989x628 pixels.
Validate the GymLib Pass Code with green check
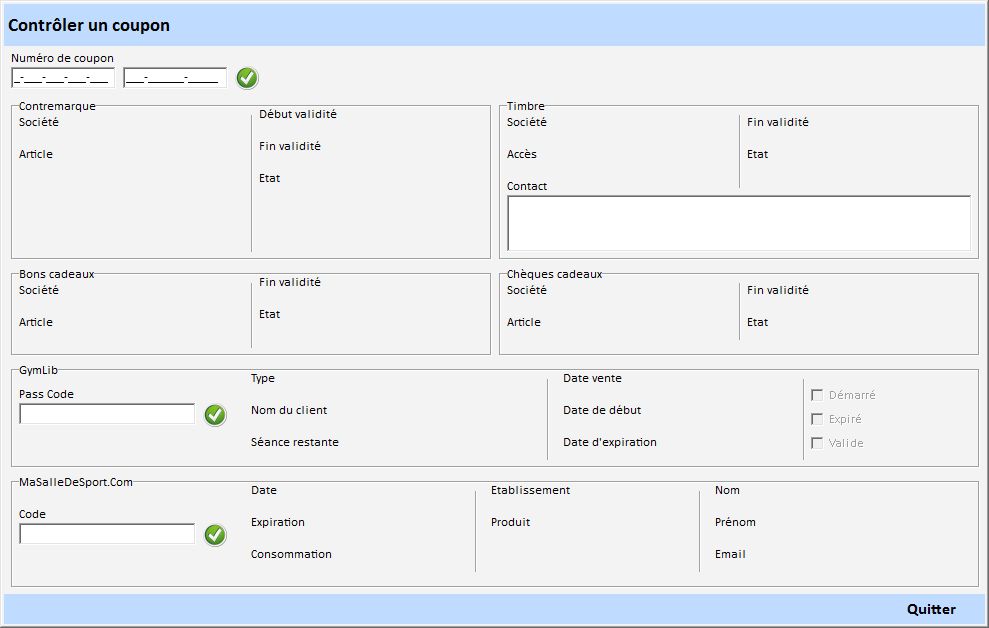pyautogui.click(x=215, y=415)
